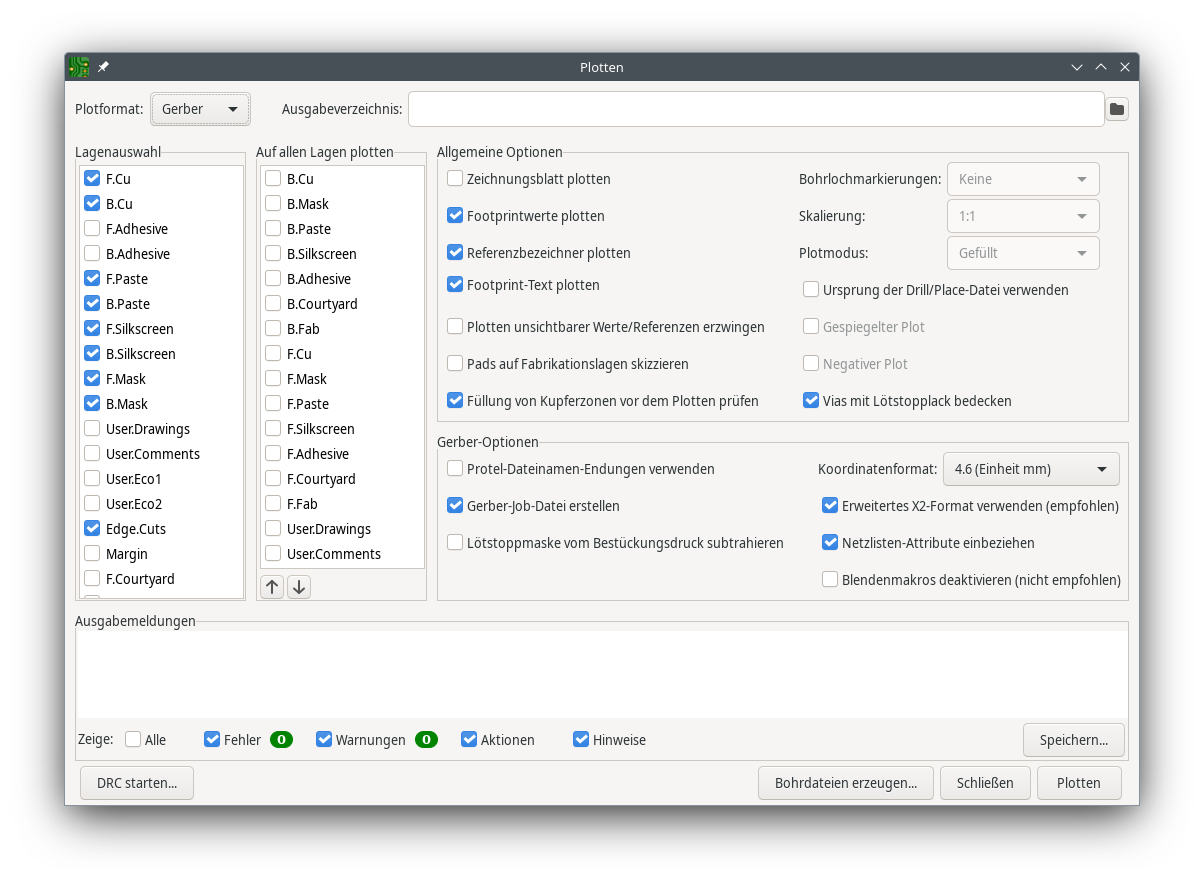The image size is (1204, 882).
Task: Expand the Koordinatenformat dropdown
Action: 1030,468
